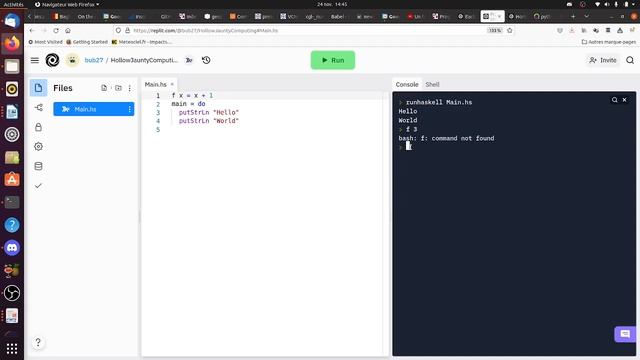The width and height of the screenshot is (640, 360).
Task: Close the Main.hs editor tab
Action: tap(172, 84)
